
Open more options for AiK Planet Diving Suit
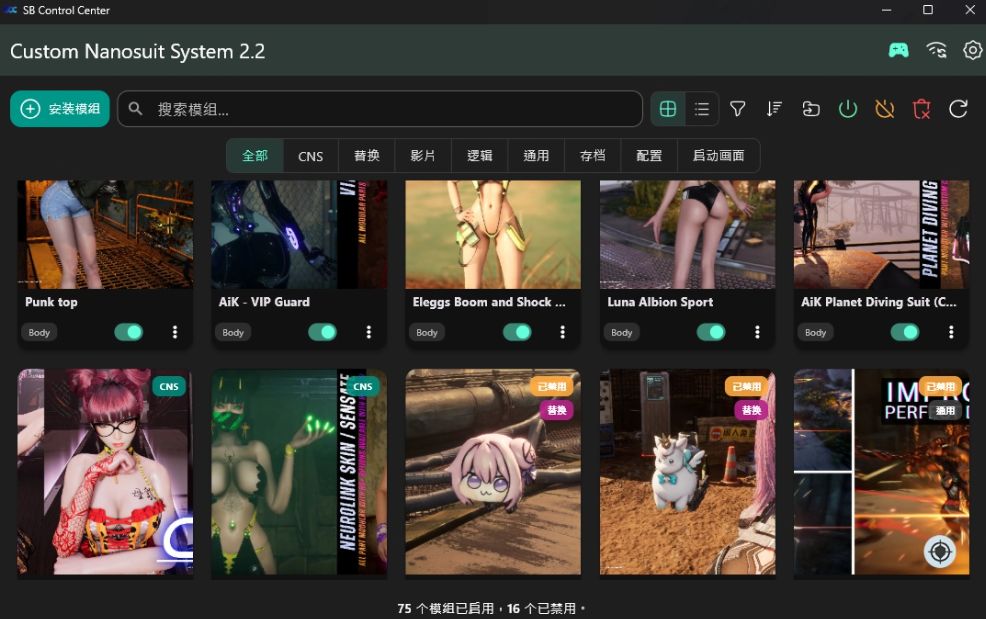click(951, 332)
